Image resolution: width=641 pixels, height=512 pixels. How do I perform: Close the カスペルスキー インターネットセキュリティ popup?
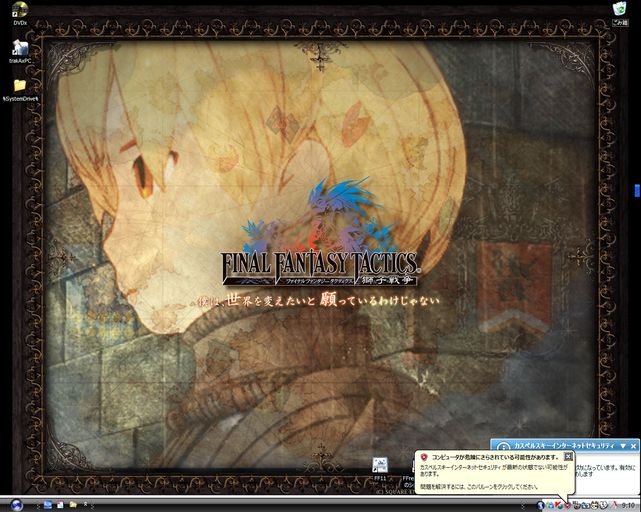(634, 445)
